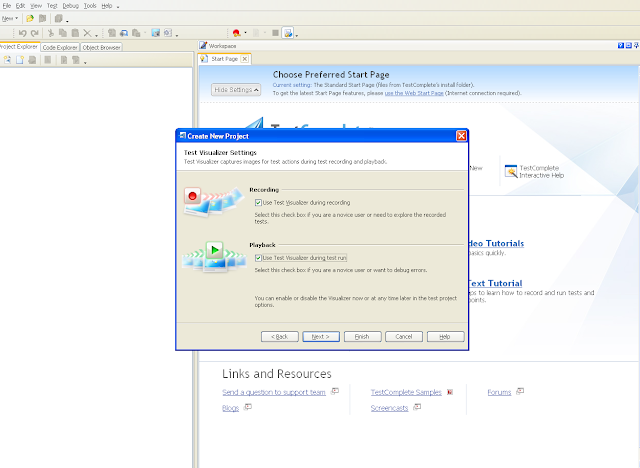Collapse settings with Hide Settings button
Viewport: 640px width, 468px height.
point(236,90)
